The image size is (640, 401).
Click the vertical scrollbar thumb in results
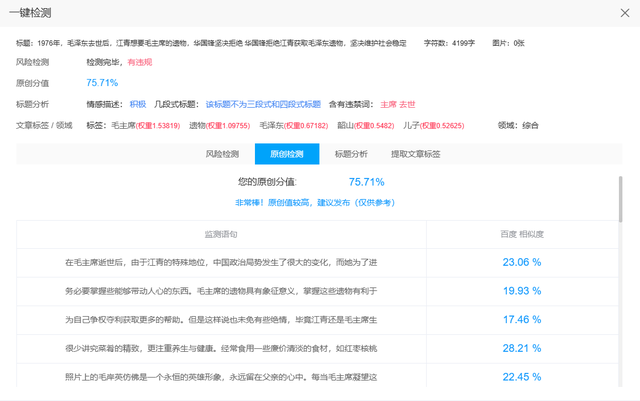620,199
